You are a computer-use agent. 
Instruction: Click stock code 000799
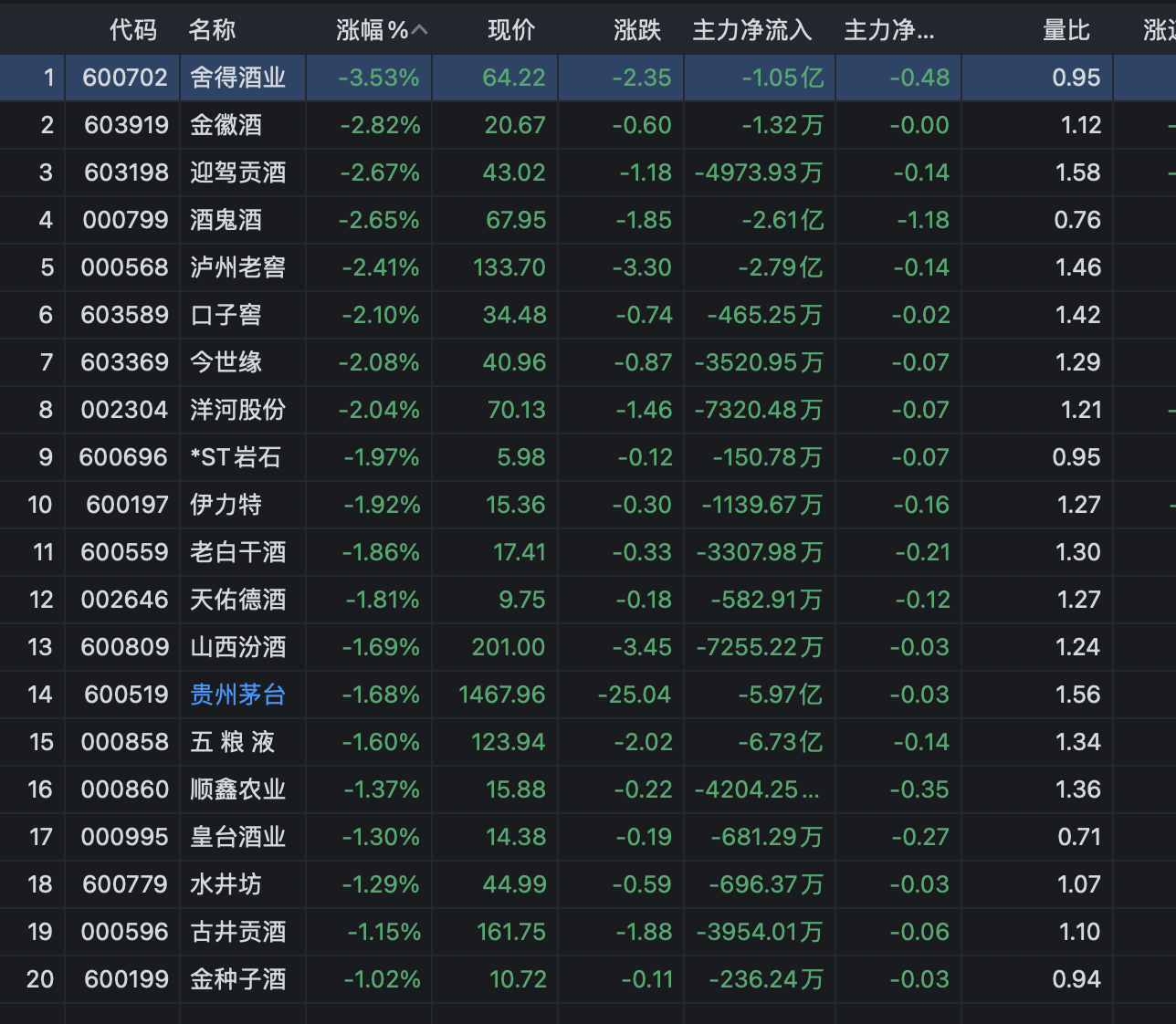[x=125, y=220]
